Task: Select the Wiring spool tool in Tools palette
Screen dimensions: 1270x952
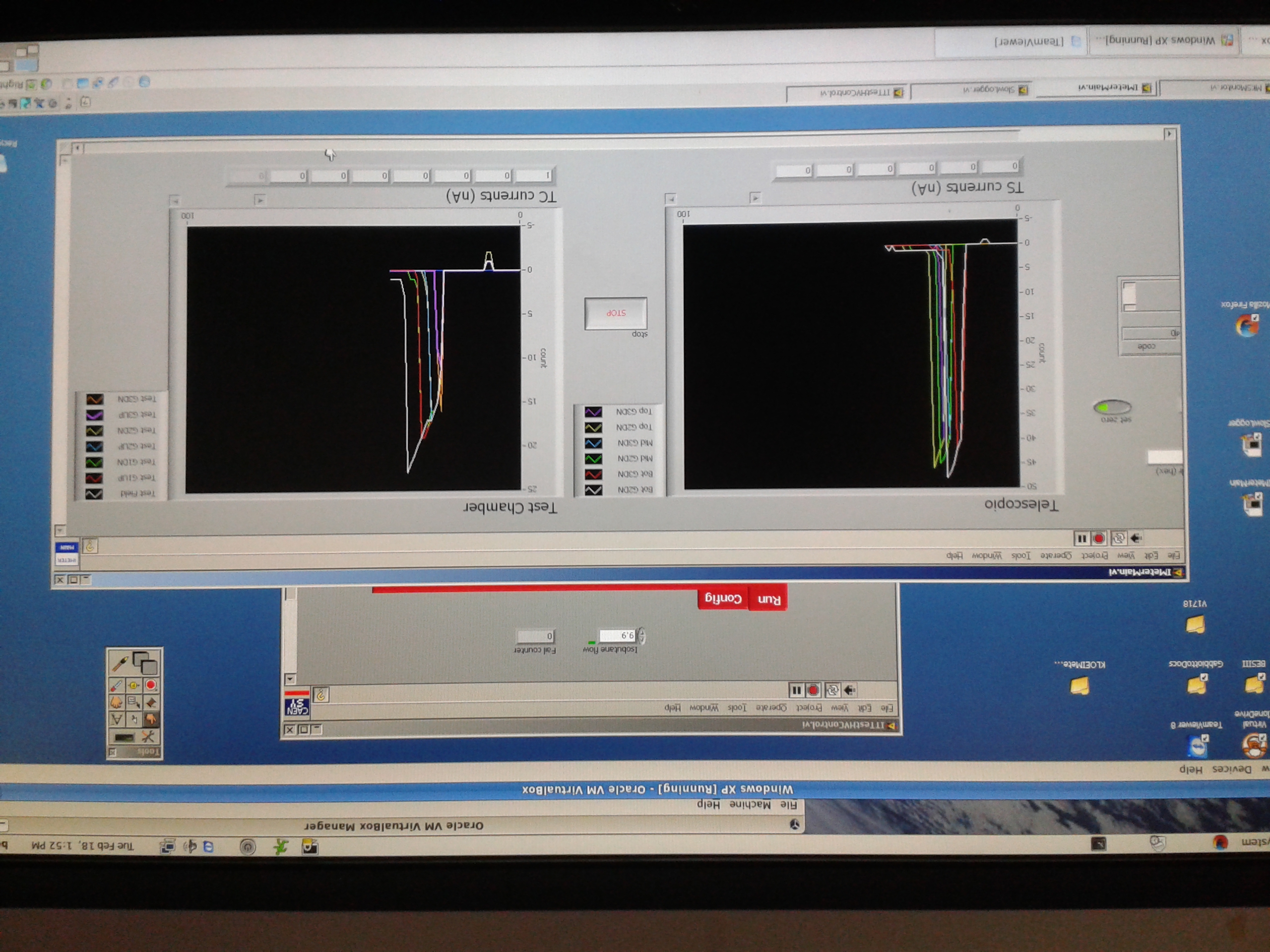Action: [151, 703]
